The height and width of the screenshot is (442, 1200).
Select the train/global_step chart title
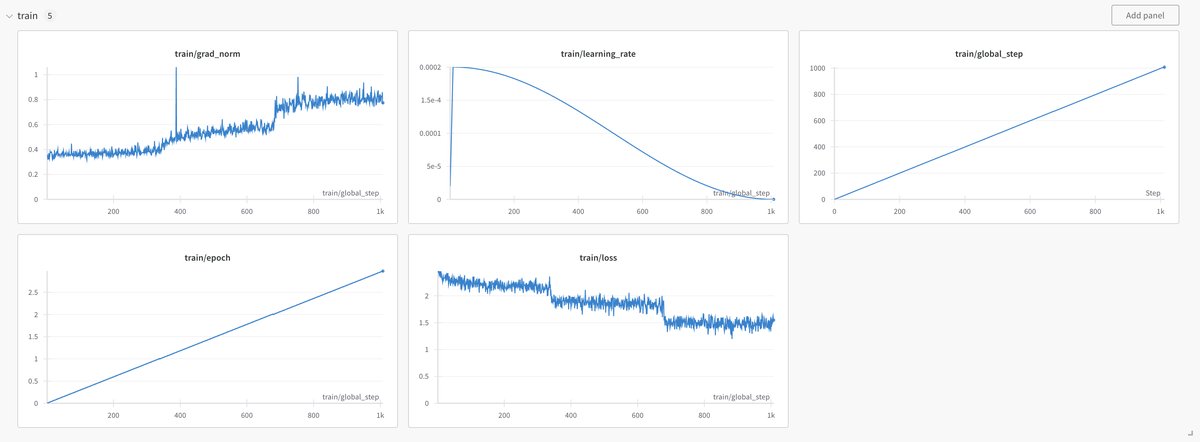[x=988, y=53]
